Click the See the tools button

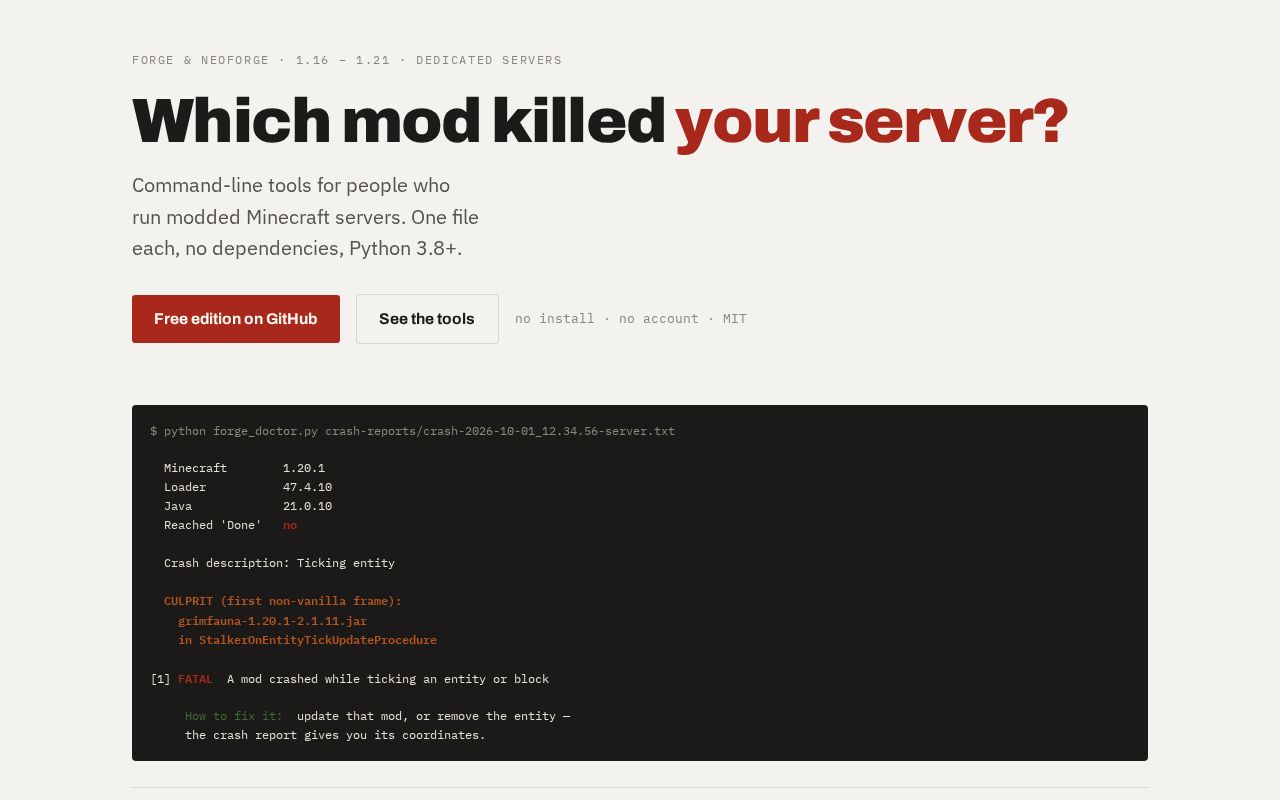tap(427, 319)
